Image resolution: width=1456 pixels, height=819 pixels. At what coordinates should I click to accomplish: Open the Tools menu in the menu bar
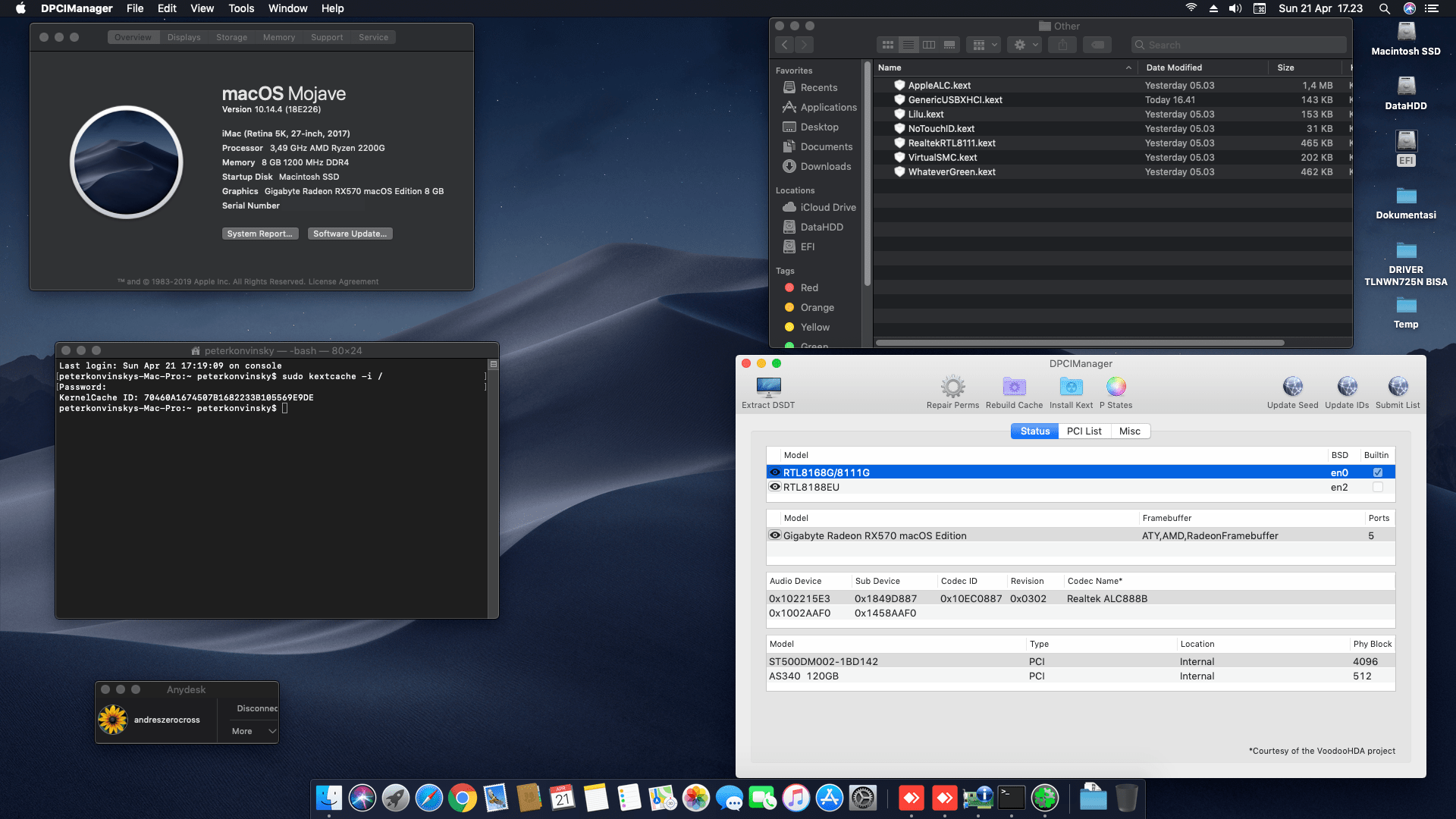(x=240, y=8)
